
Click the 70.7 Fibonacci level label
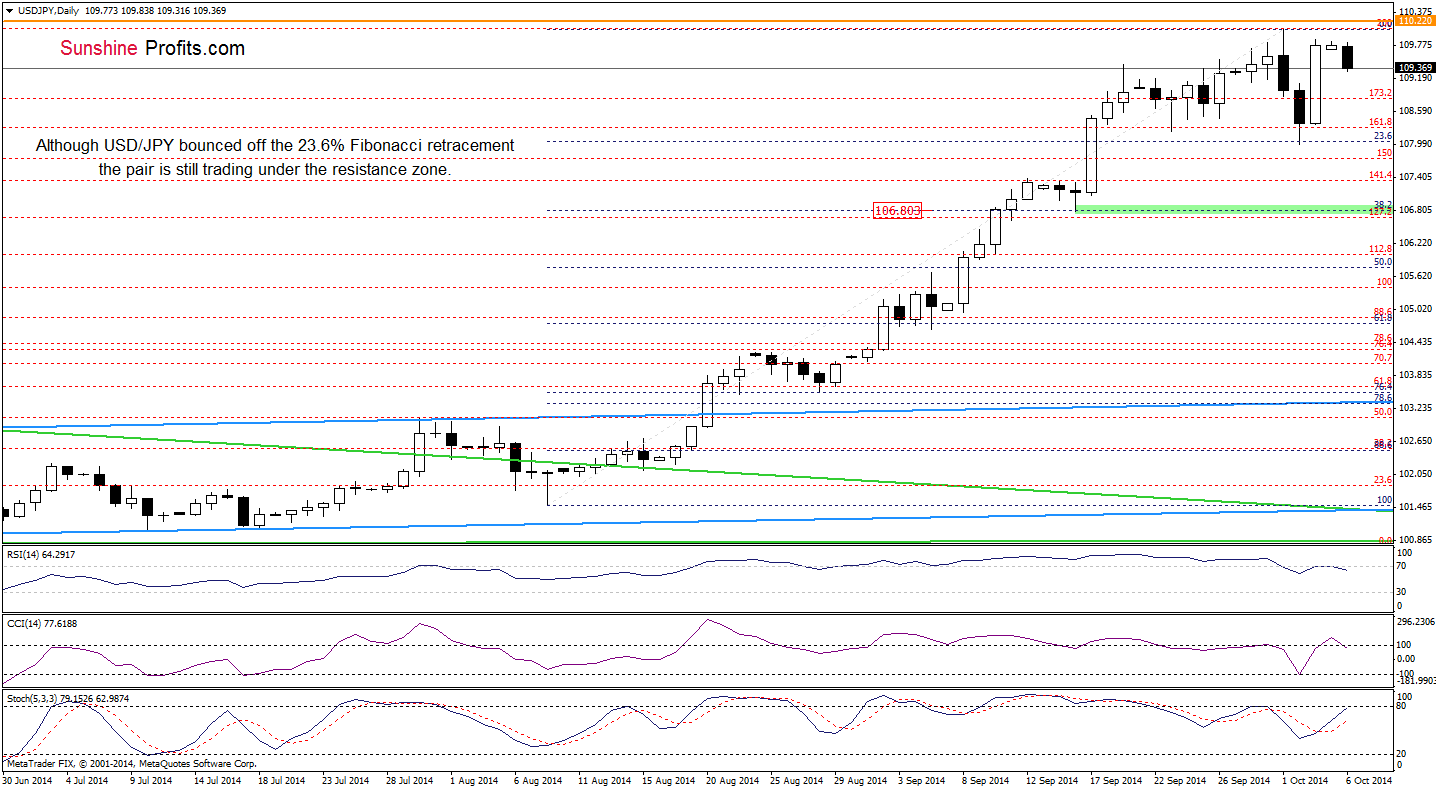[x=1384, y=358]
